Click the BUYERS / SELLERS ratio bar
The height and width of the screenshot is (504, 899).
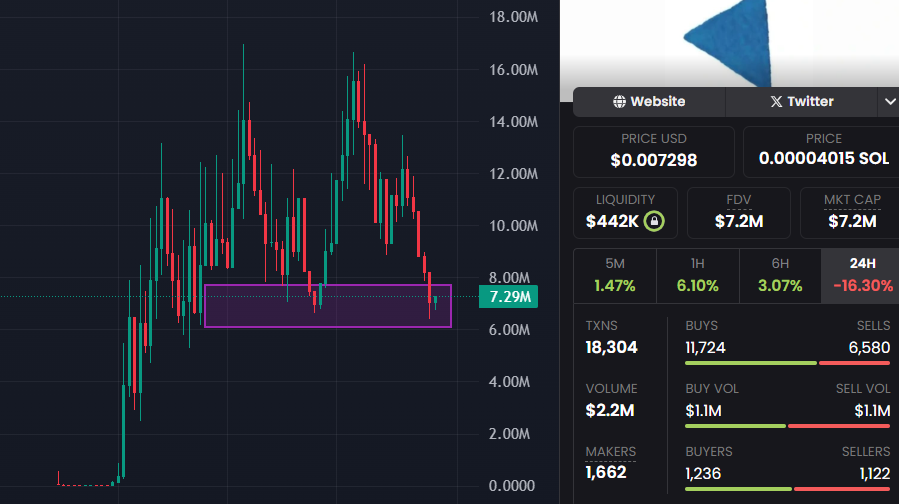point(787,489)
